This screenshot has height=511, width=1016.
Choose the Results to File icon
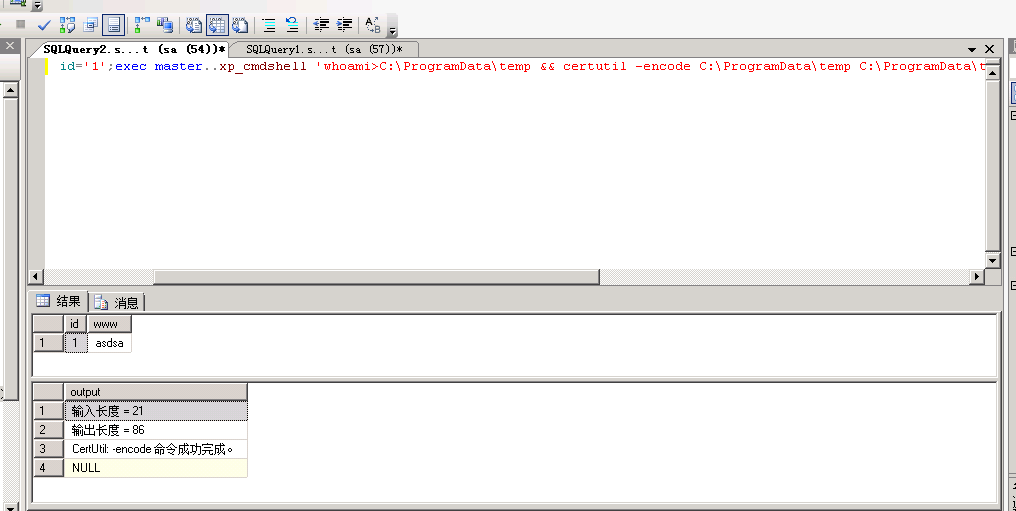point(240,25)
